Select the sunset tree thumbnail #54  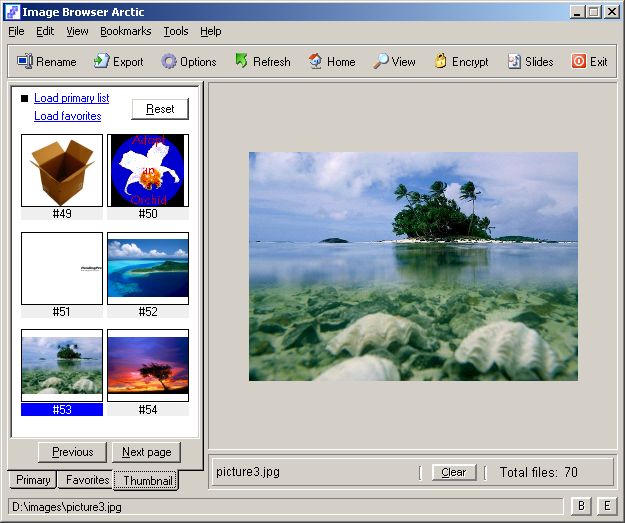tap(148, 365)
